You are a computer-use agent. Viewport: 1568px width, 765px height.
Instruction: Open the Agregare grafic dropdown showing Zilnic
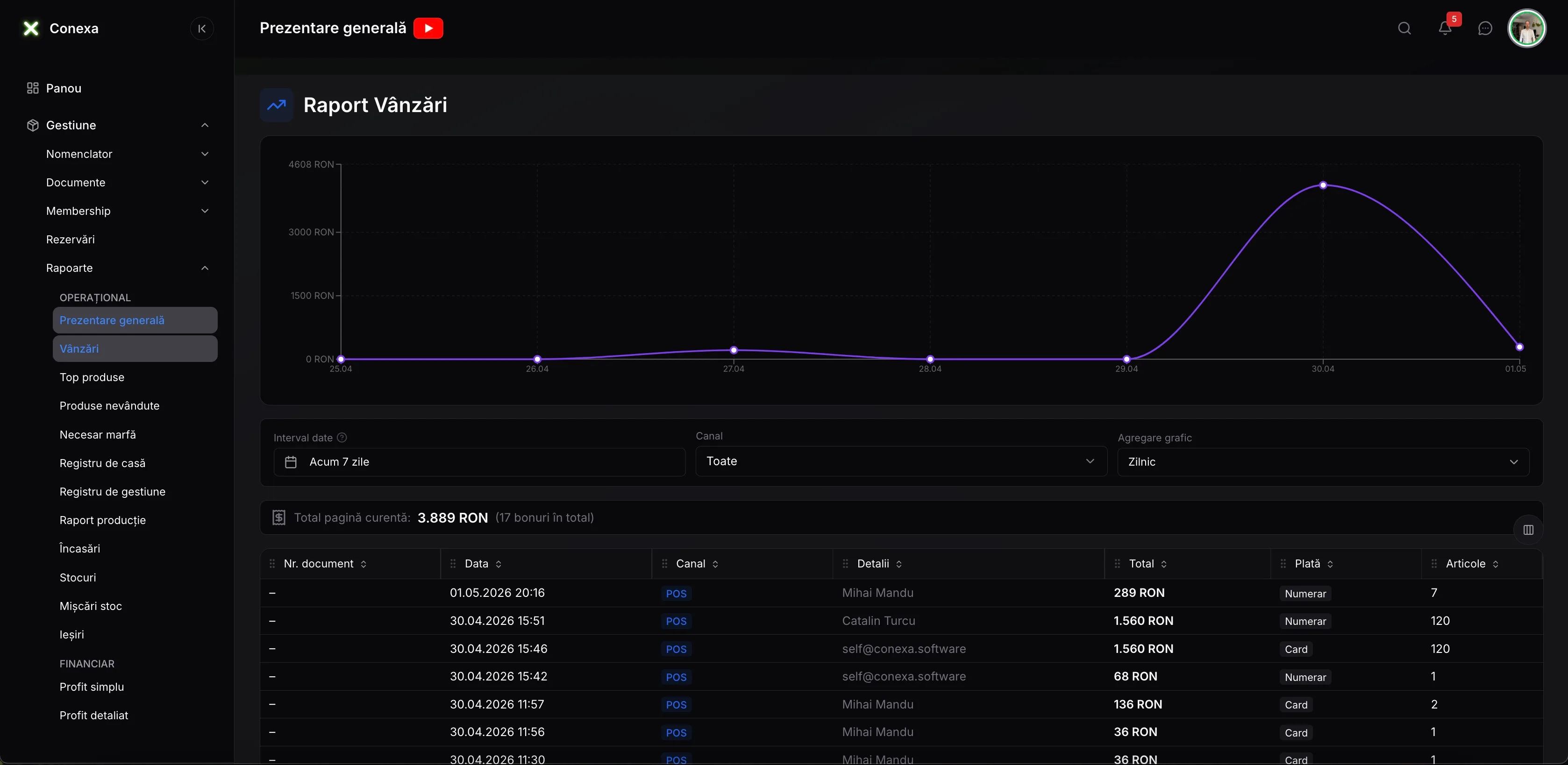(1323, 462)
